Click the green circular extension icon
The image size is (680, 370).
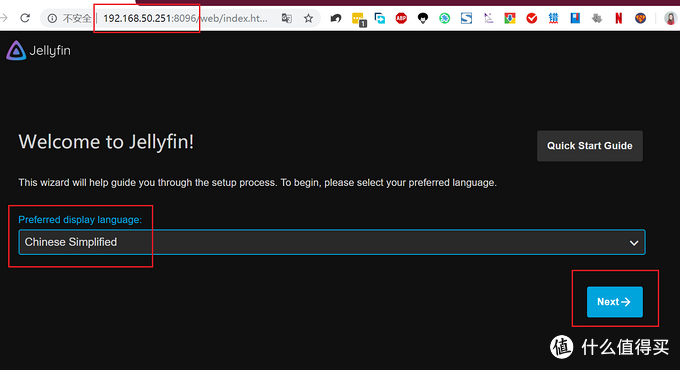point(445,18)
